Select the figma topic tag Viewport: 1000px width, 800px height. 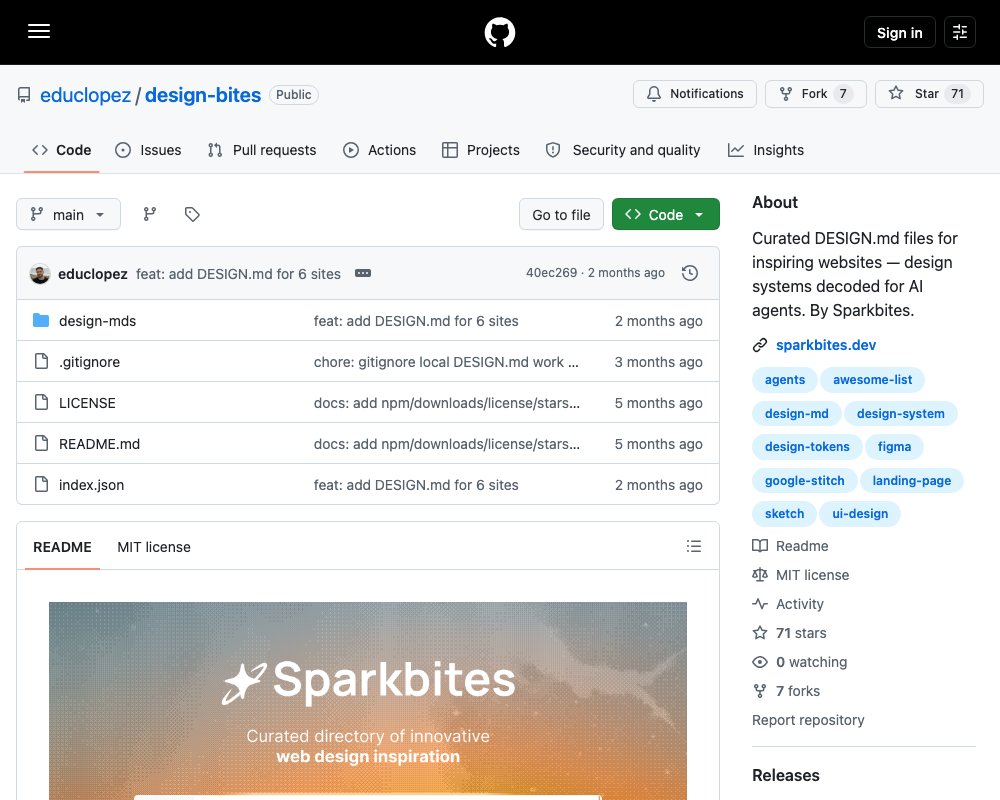894,447
